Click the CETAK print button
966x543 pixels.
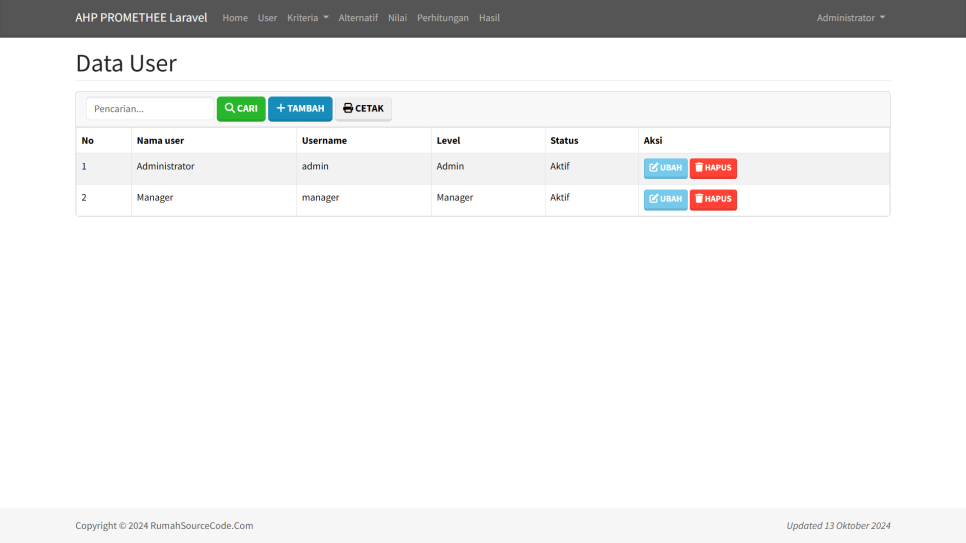click(363, 108)
